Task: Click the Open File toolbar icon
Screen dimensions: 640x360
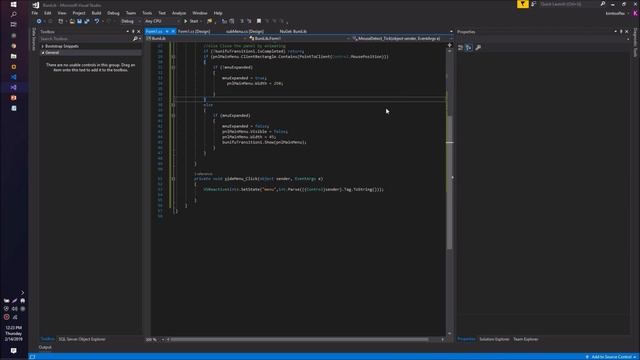Action: [x=72, y=21]
